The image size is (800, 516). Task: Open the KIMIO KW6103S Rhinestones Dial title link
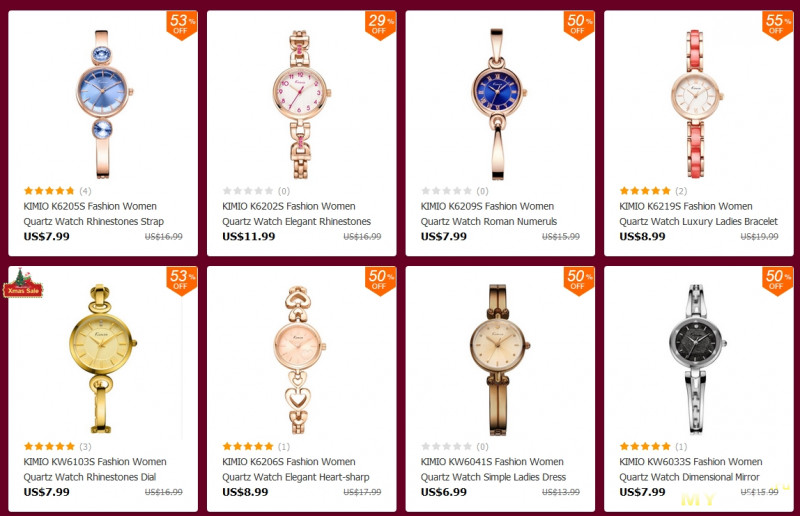click(x=95, y=470)
